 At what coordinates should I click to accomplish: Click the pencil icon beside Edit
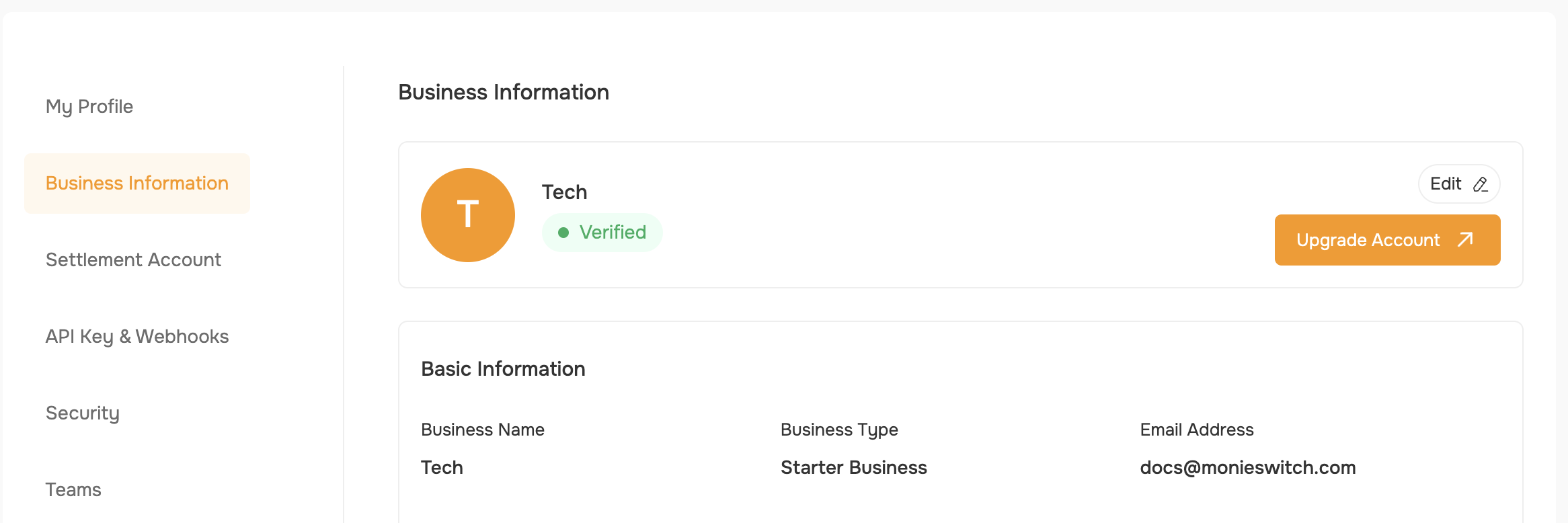click(1481, 184)
